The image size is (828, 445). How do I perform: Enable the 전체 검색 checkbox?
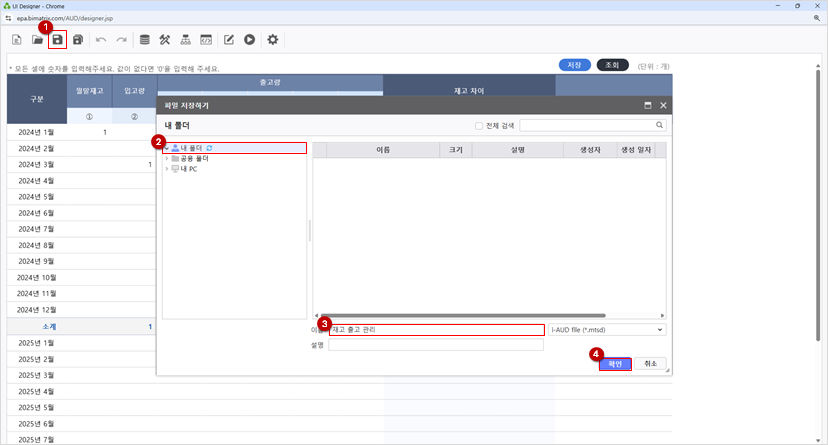pyautogui.click(x=479, y=126)
